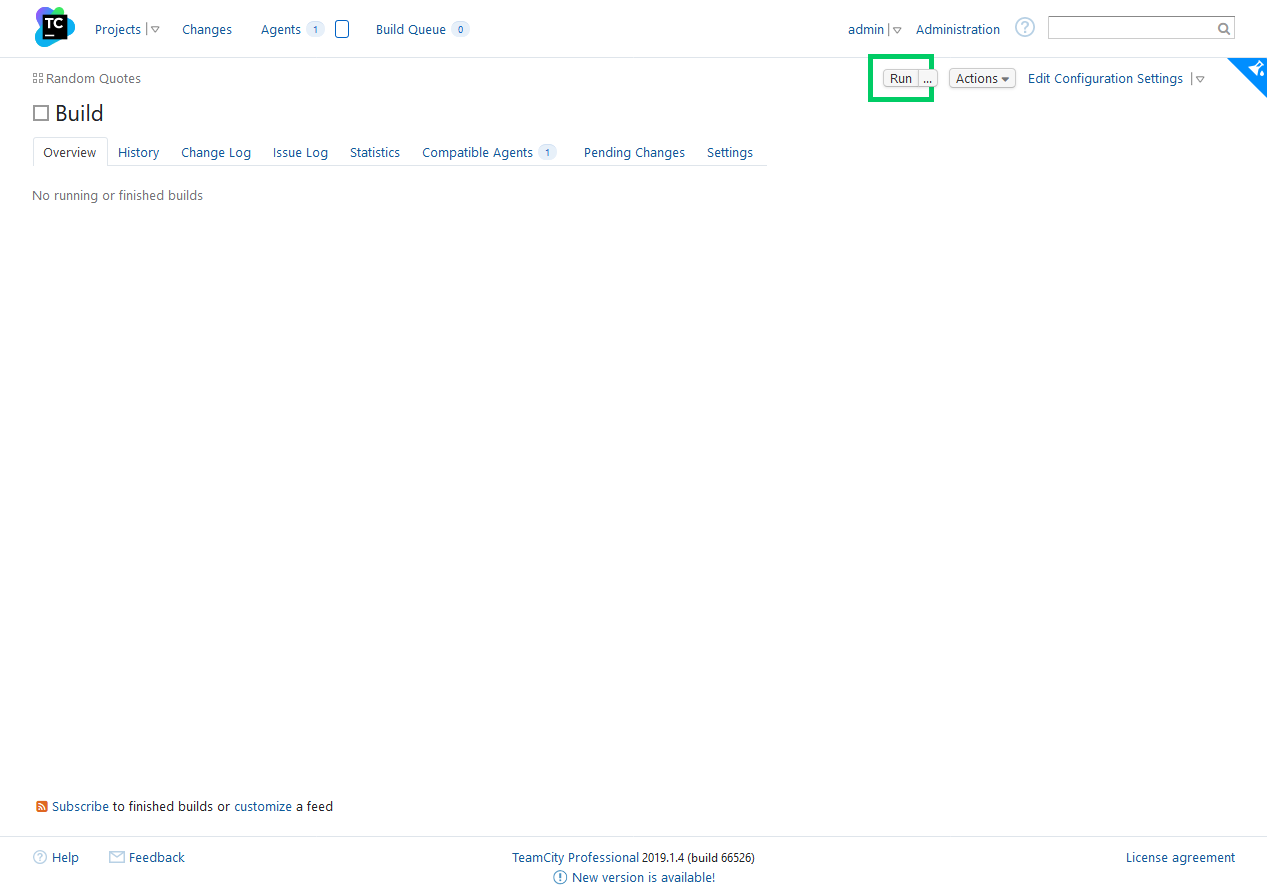Click the blue corner ribbon icon
Viewport: 1284px width, 894px height.
coord(1255,70)
